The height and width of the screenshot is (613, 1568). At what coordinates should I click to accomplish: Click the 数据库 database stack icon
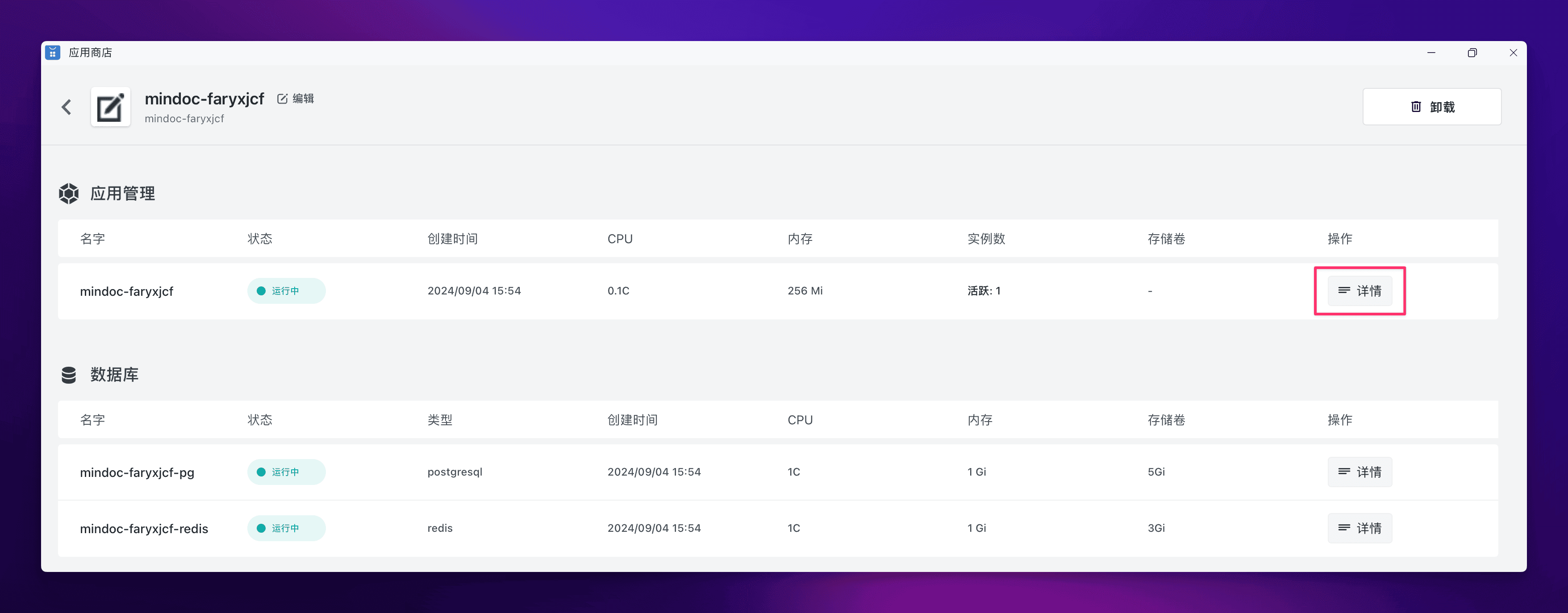coord(69,375)
